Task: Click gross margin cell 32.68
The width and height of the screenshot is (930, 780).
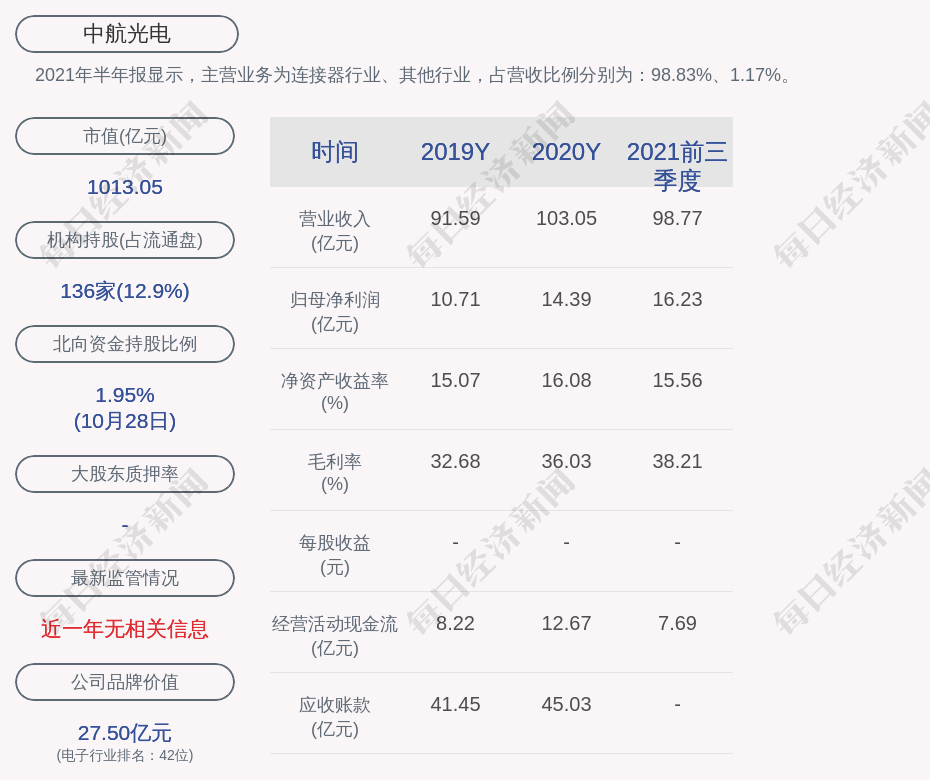Action: [x=456, y=461]
